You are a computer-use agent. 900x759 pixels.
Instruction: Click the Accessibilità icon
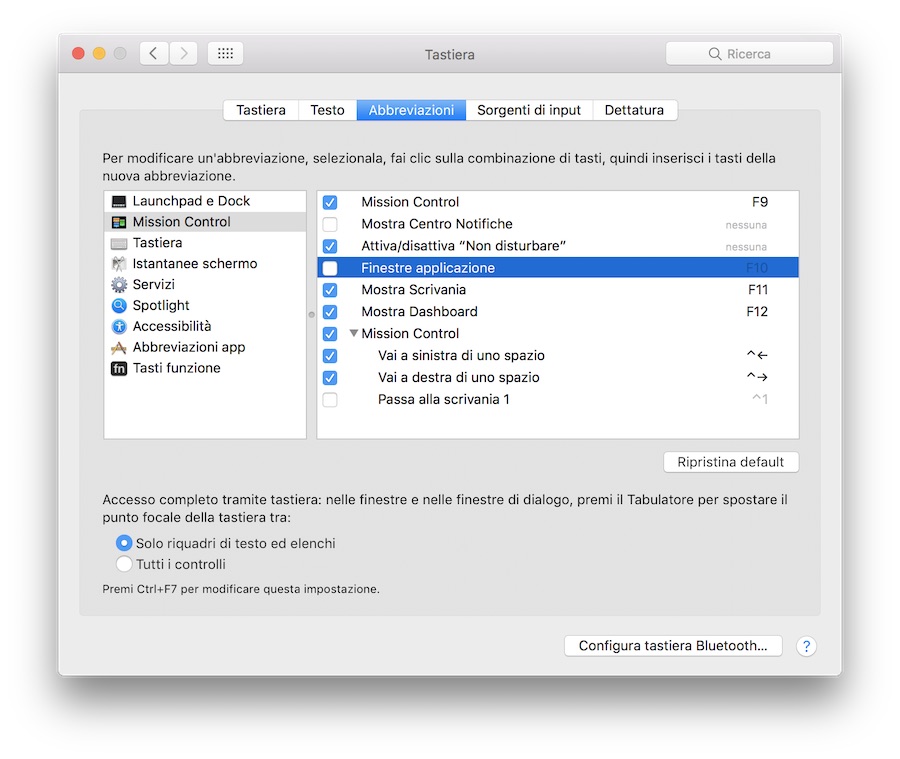click(x=119, y=327)
